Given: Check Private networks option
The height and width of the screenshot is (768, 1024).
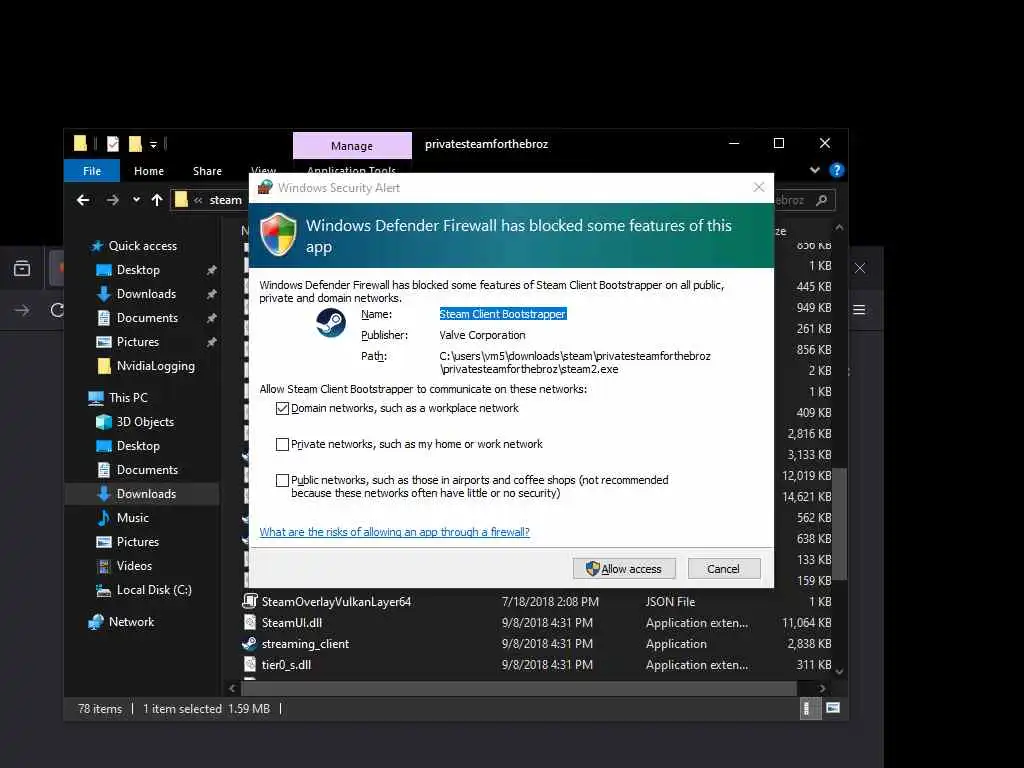Looking at the screenshot, I should pos(282,445).
